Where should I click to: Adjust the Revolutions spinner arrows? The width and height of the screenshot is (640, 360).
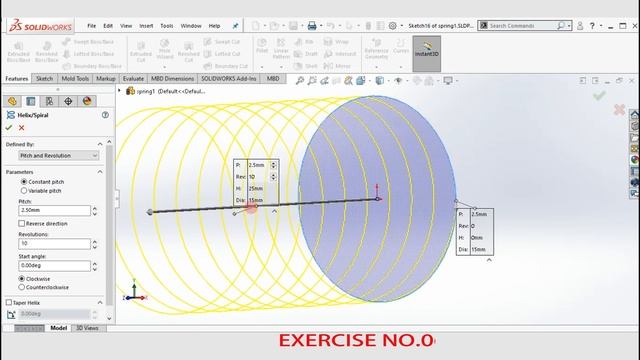point(95,244)
